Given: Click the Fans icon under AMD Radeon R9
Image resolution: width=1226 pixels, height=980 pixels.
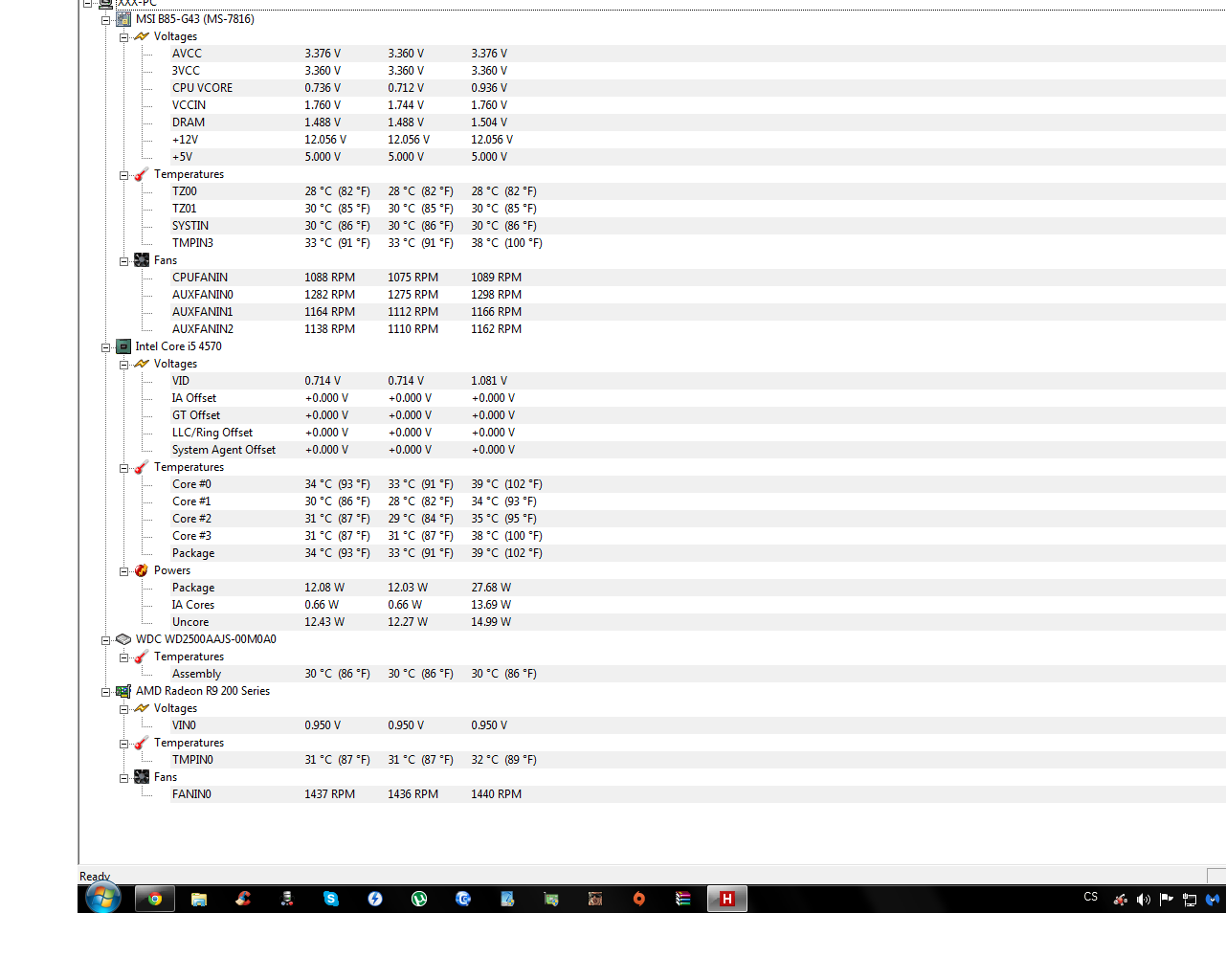Looking at the screenshot, I should tap(142, 777).
